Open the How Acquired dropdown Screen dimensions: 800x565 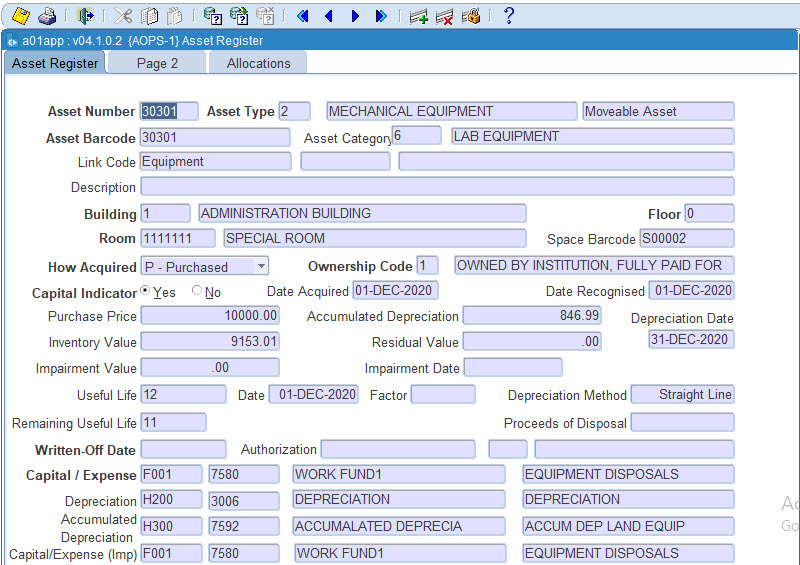click(260, 266)
